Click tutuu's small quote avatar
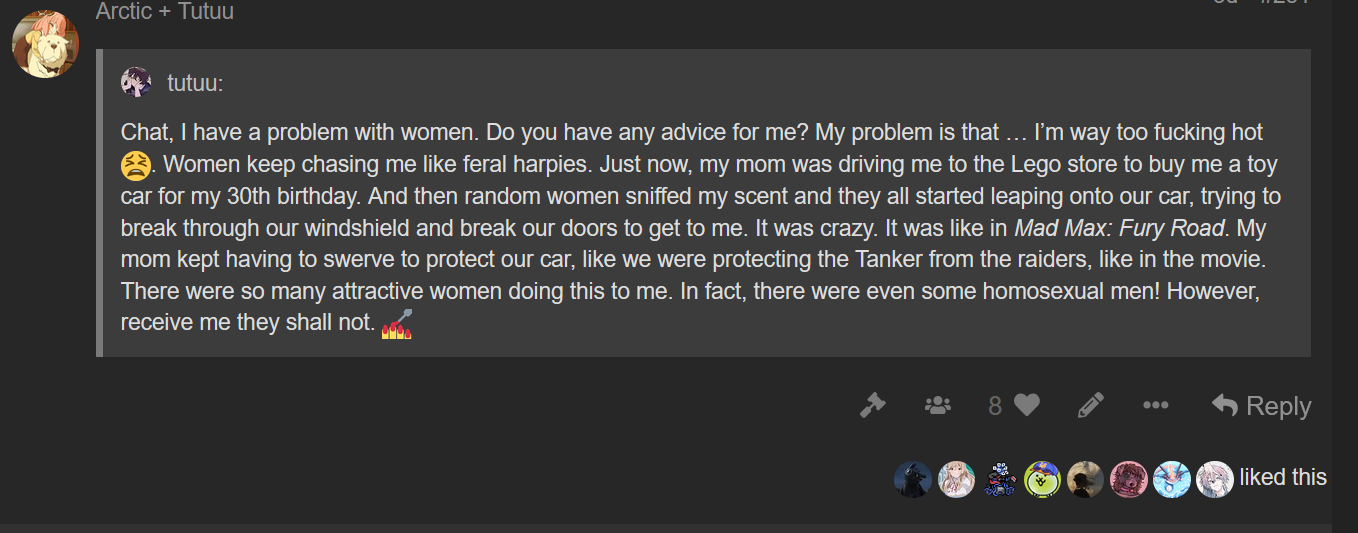This screenshot has height=533, width=1358. coord(137,83)
